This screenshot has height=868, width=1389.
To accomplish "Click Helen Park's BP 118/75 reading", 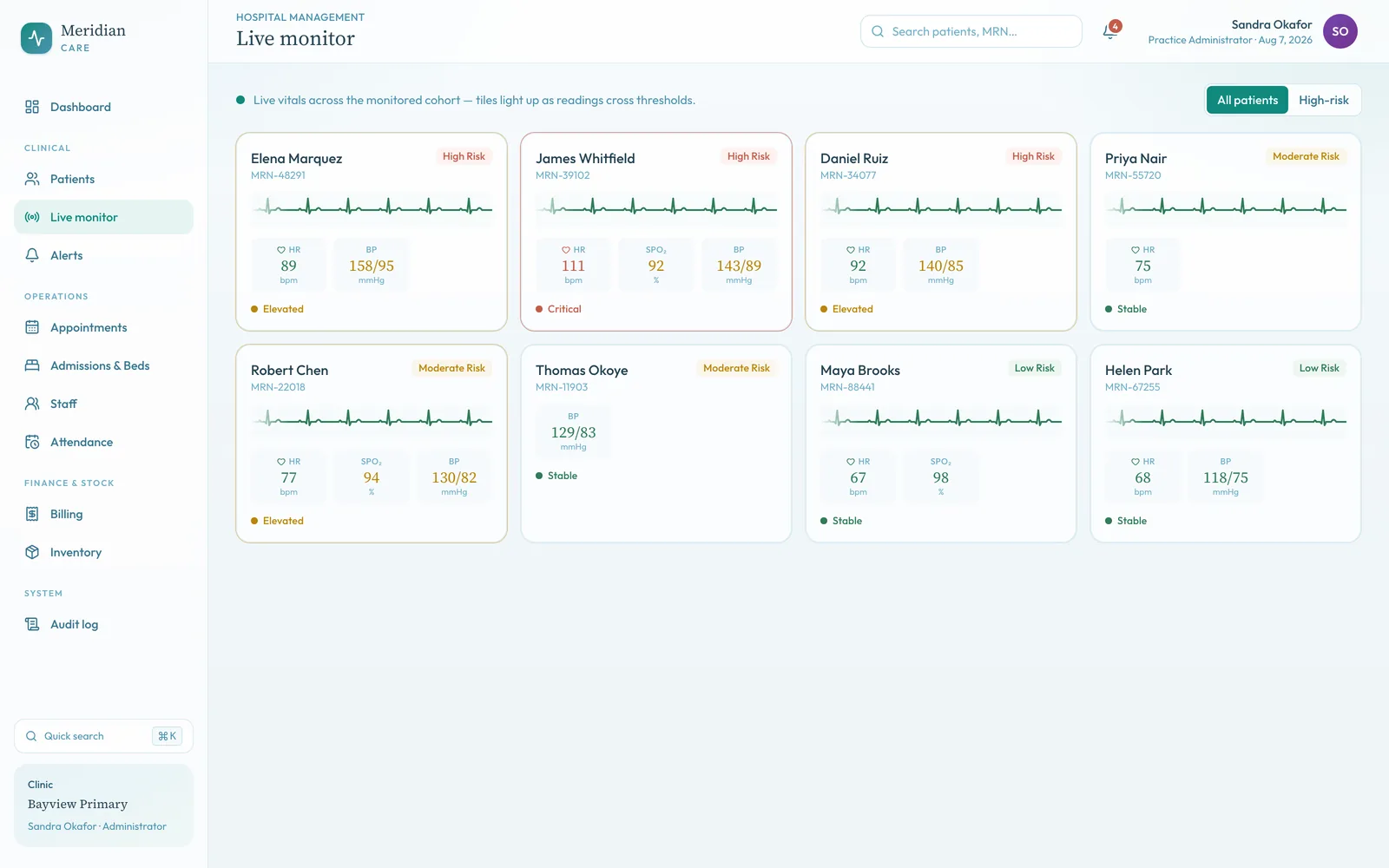I will (1226, 476).
